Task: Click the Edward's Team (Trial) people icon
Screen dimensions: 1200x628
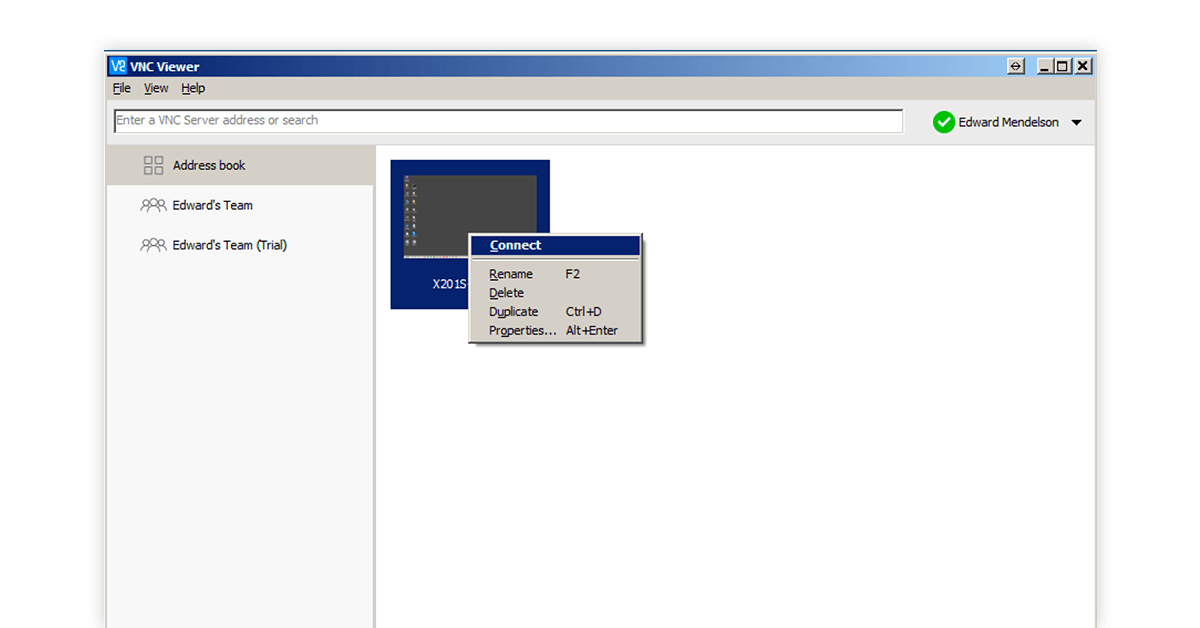Action: [x=153, y=245]
